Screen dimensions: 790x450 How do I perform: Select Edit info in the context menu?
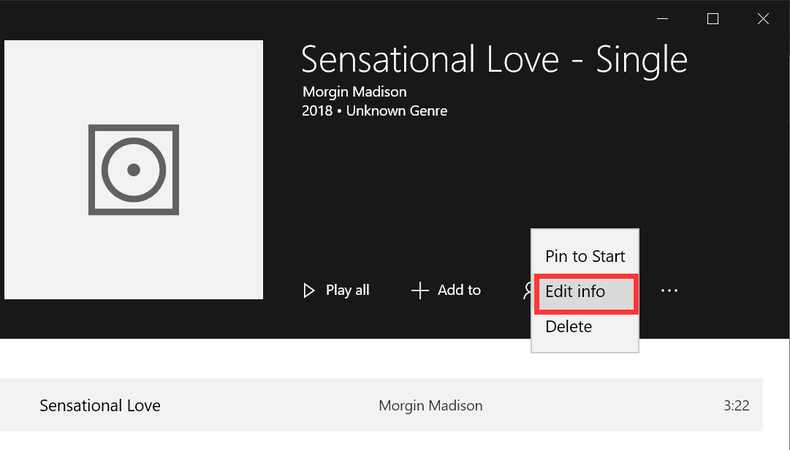tap(584, 292)
